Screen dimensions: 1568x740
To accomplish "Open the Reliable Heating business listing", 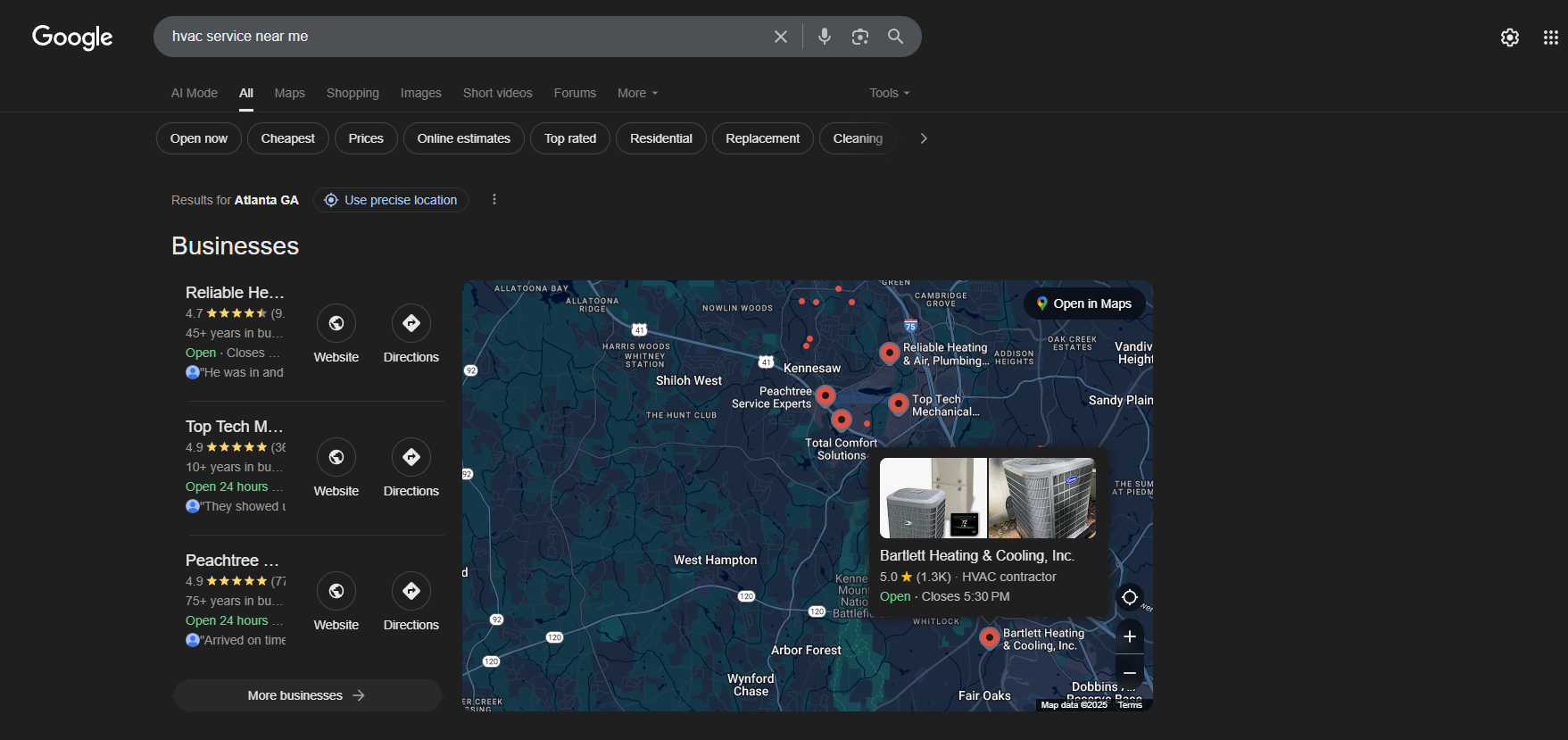I will tap(235, 293).
